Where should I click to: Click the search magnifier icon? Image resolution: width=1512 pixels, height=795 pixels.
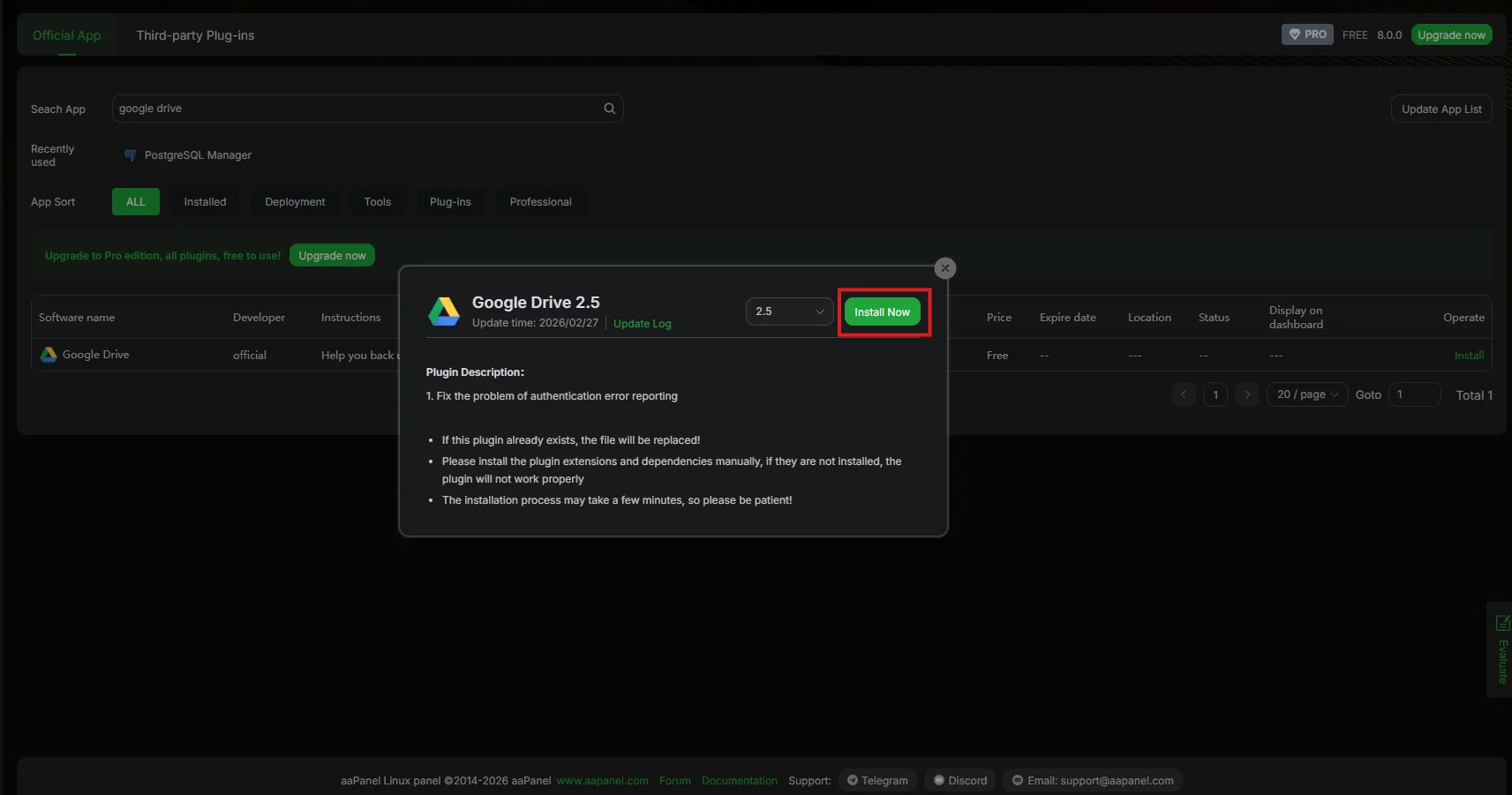[x=609, y=109]
